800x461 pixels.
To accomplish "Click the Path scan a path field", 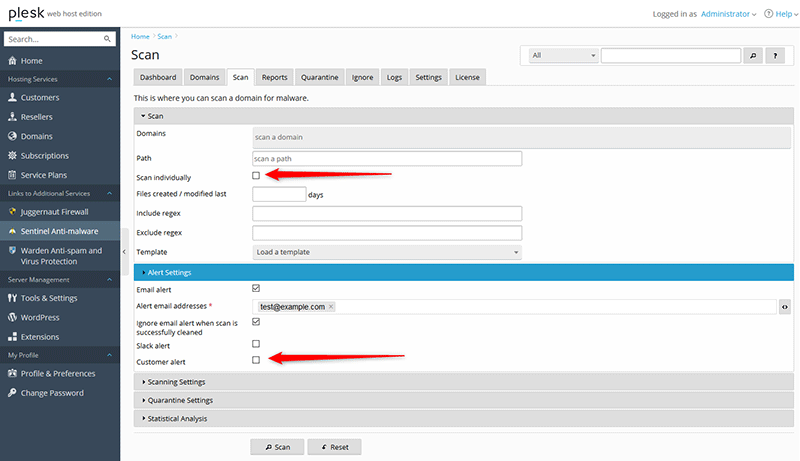I will 387,159.
